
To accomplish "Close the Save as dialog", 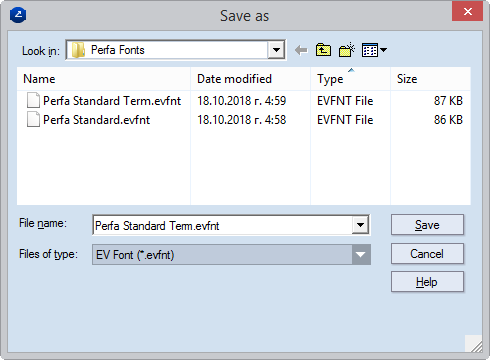I will point(467,11).
